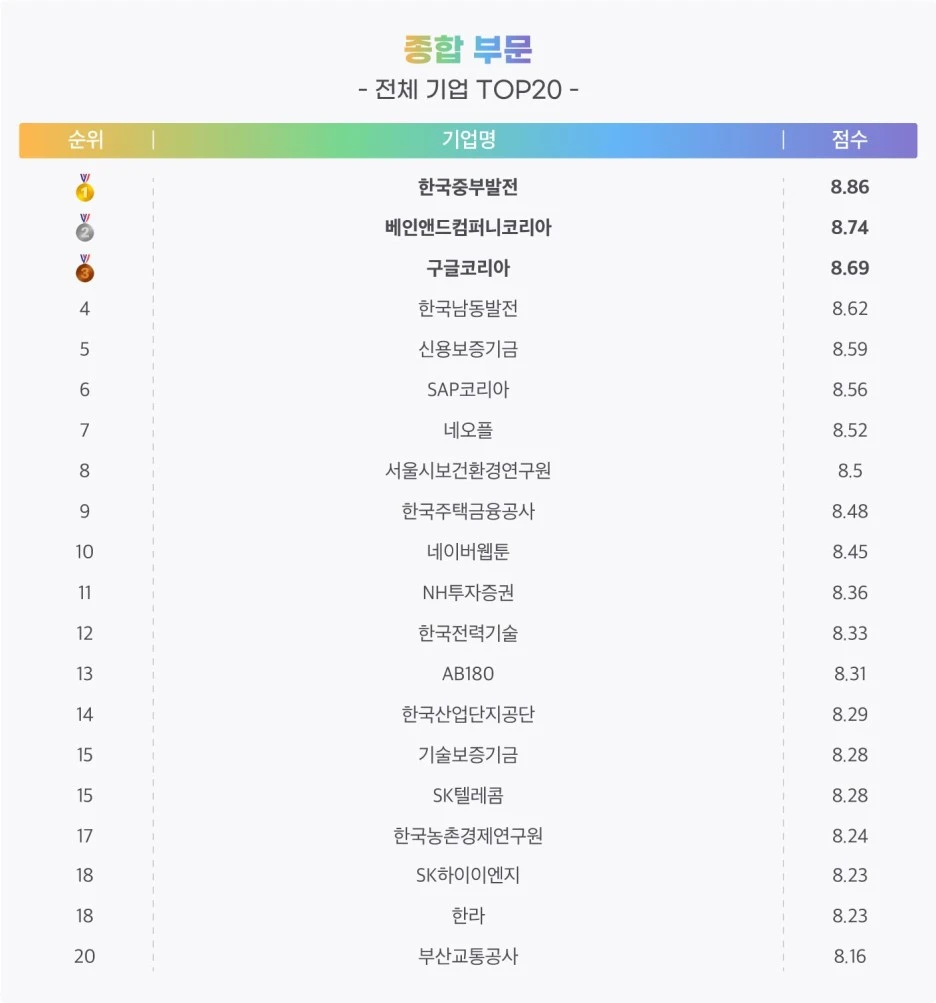Click the 네이버웹툰 company name

click(x=468, y=551)
